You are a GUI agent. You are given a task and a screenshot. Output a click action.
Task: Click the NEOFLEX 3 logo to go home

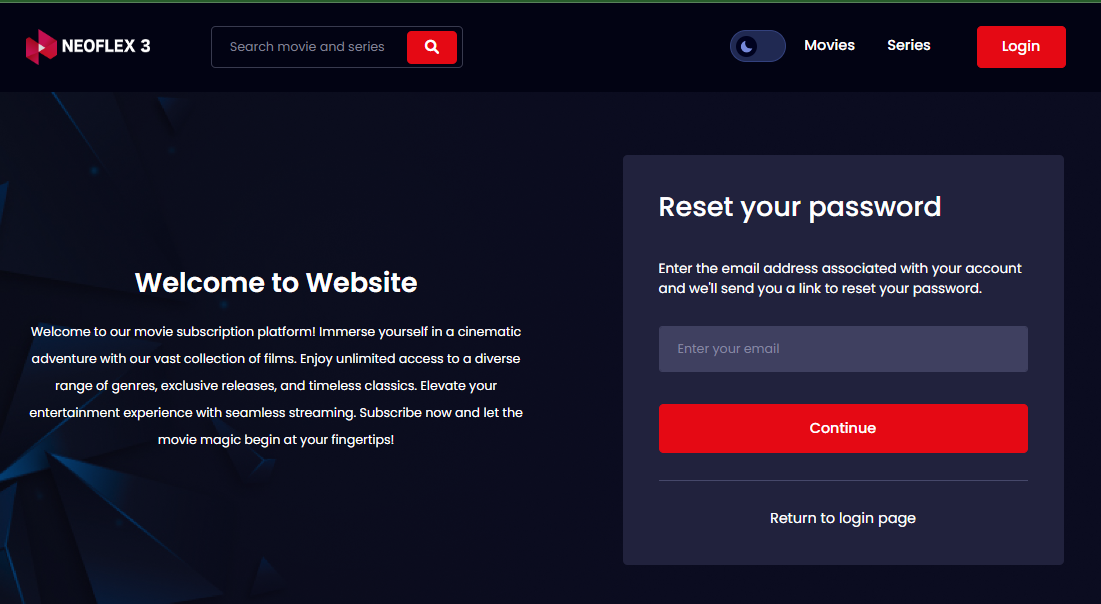click(x=88, y=46)
